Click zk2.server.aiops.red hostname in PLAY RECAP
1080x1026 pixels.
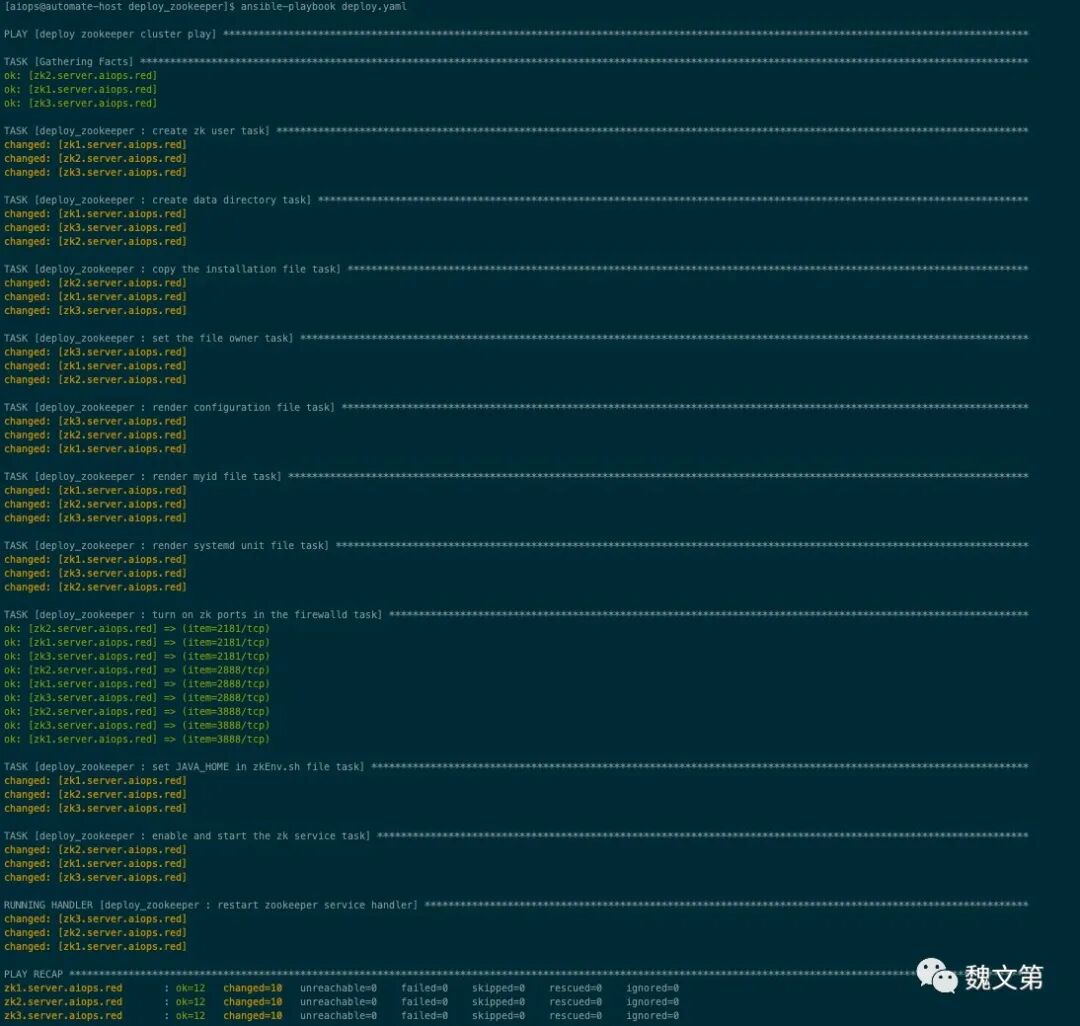tap(63, 1002)
